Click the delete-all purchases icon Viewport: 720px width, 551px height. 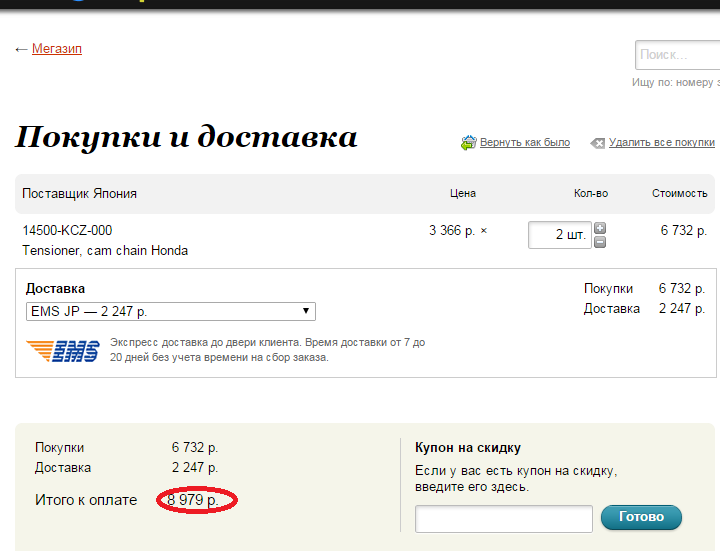[x=597, y=143]
